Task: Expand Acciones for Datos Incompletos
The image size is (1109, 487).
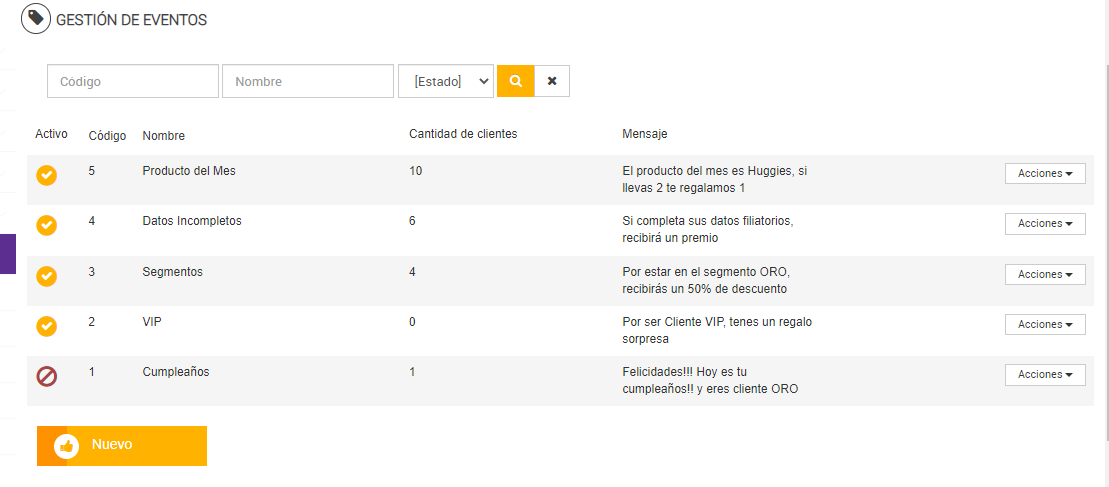Action: 1045,223
